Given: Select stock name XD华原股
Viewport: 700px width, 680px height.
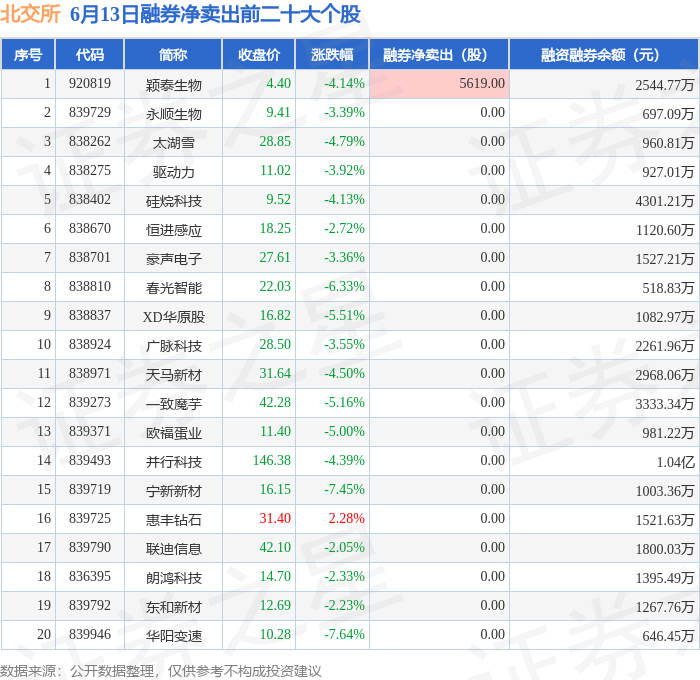Looking at the screenshot, I should tap(174, 317).
